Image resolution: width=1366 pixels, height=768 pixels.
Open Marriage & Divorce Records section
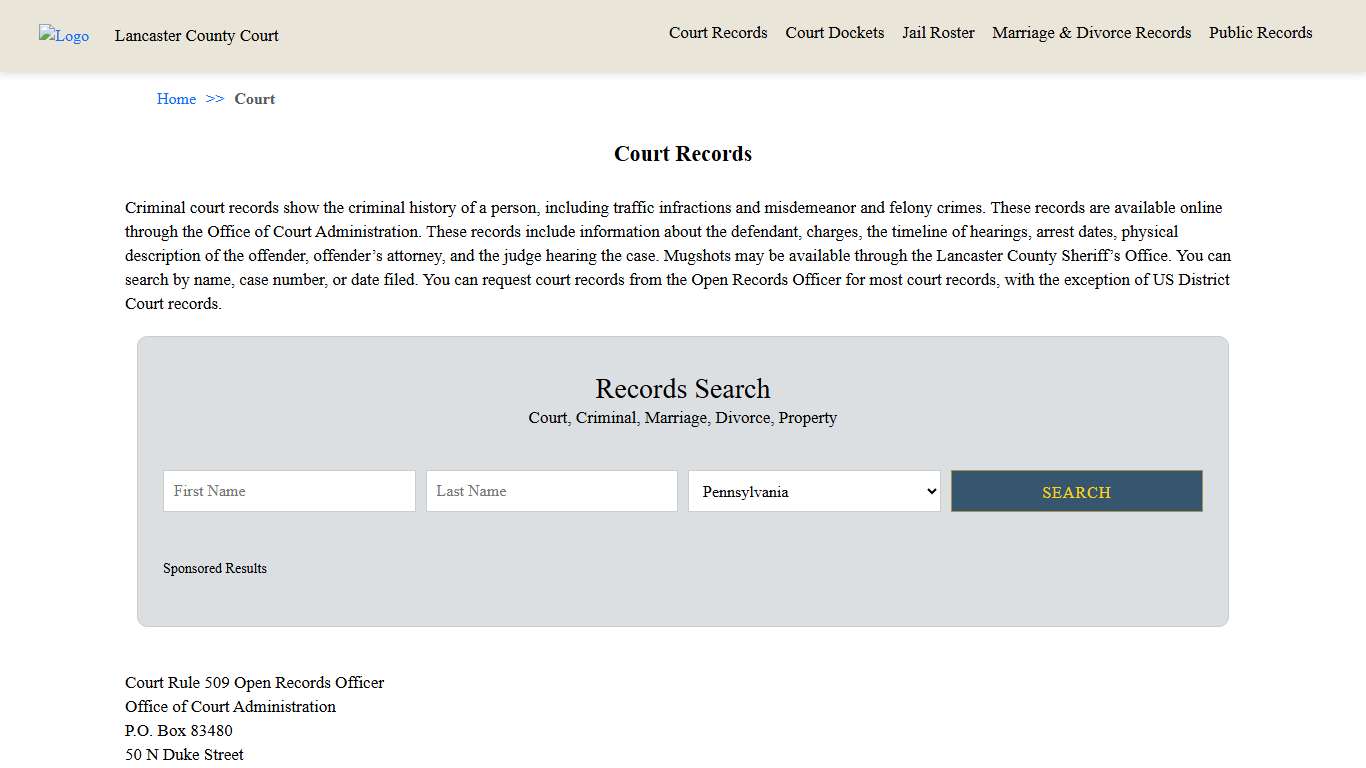pos(1091,33)
